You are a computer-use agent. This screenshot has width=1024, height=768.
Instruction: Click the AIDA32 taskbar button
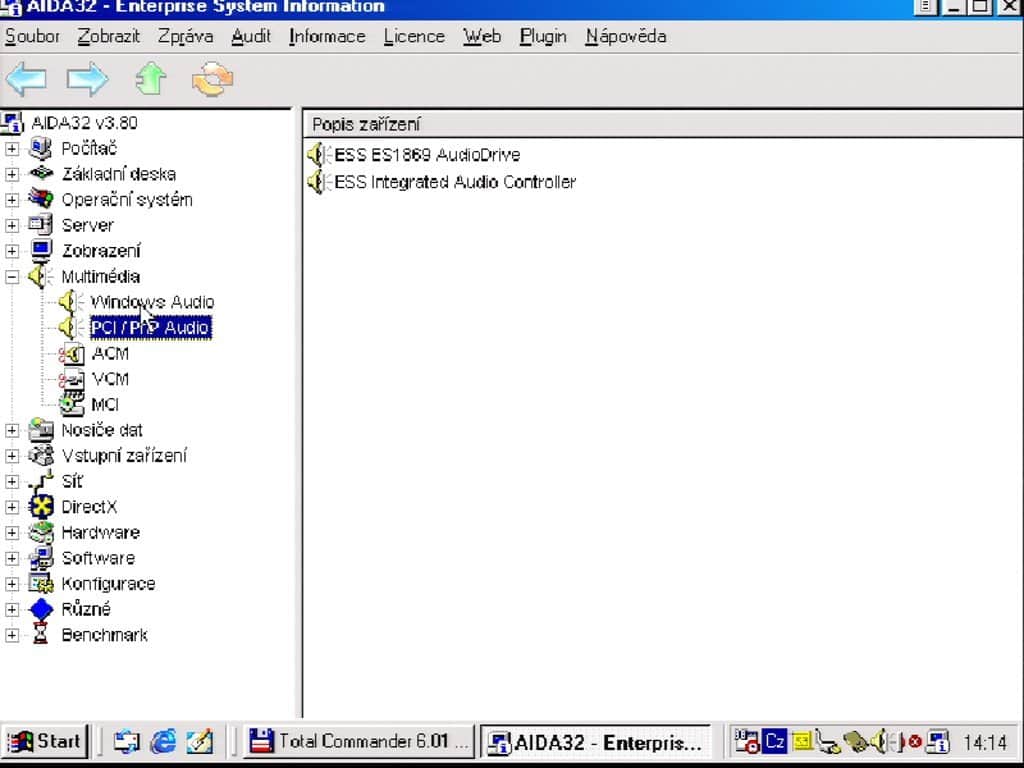click(595, 742)
